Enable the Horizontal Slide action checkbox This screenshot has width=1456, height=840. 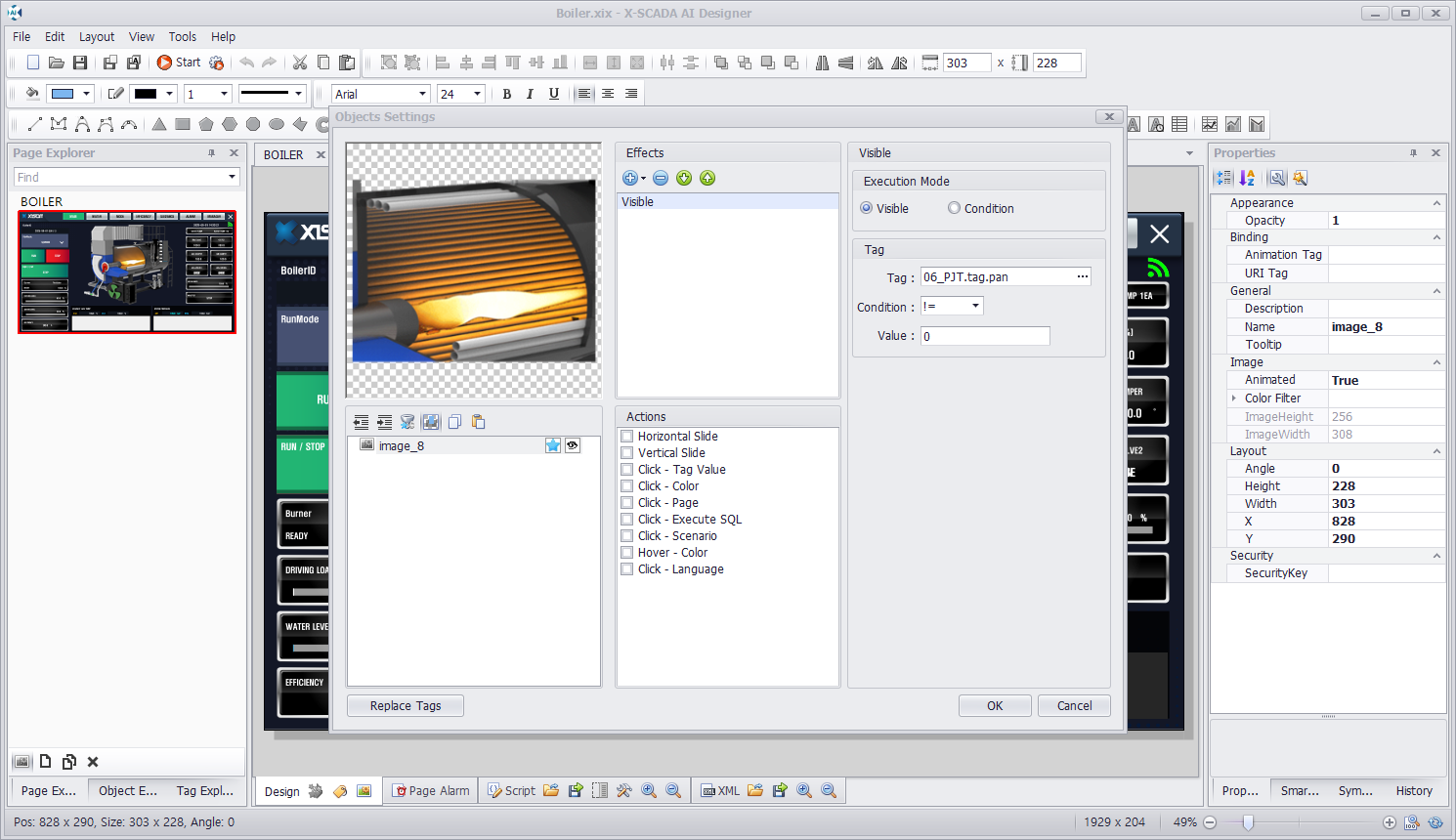coord(627,437)
